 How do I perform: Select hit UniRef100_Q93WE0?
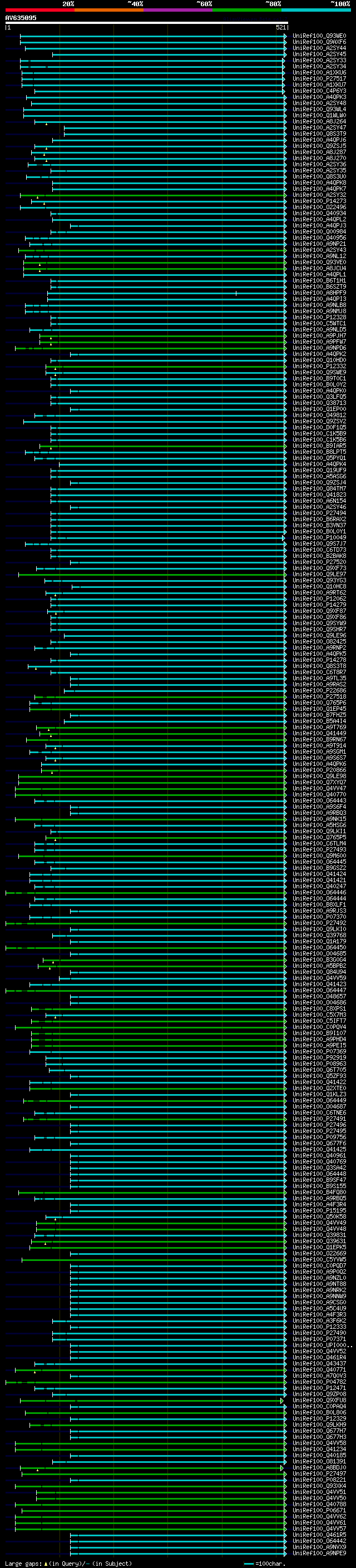pos(319,36)
